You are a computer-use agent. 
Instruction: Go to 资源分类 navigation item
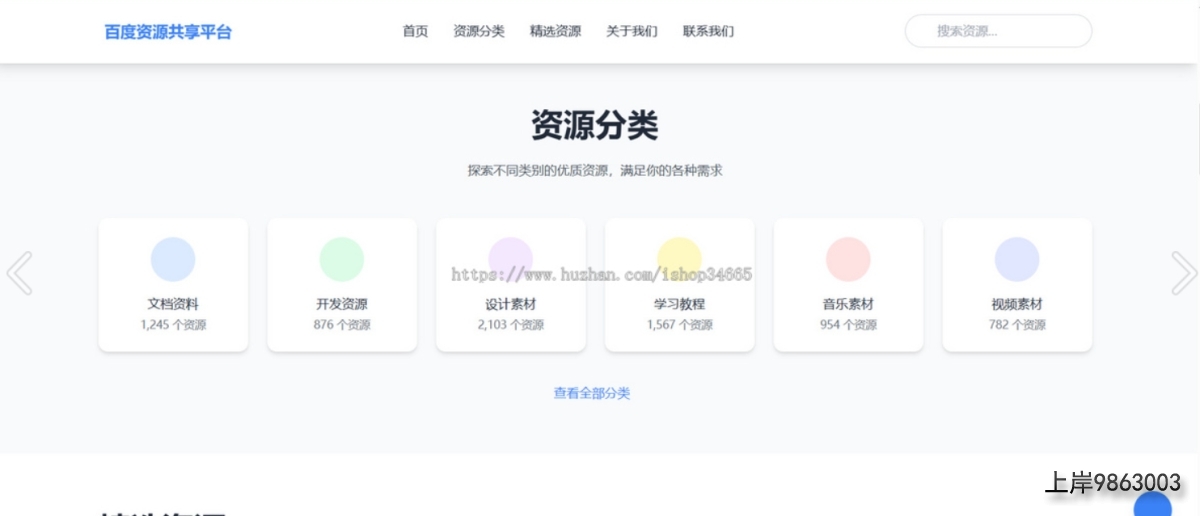[x=479, y=31]
